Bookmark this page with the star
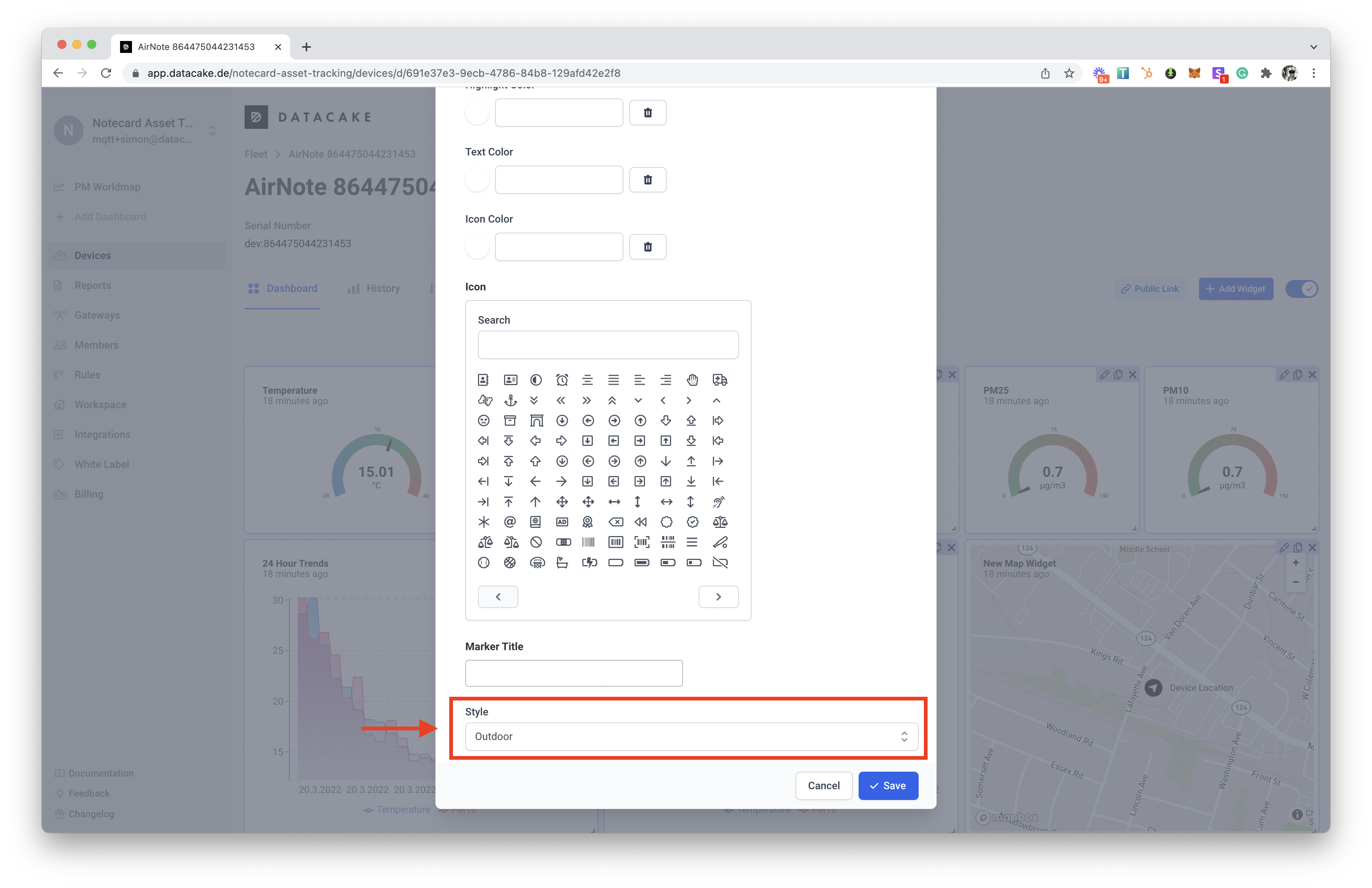This screenshot has width=1372, height=888. [1069, 73]
